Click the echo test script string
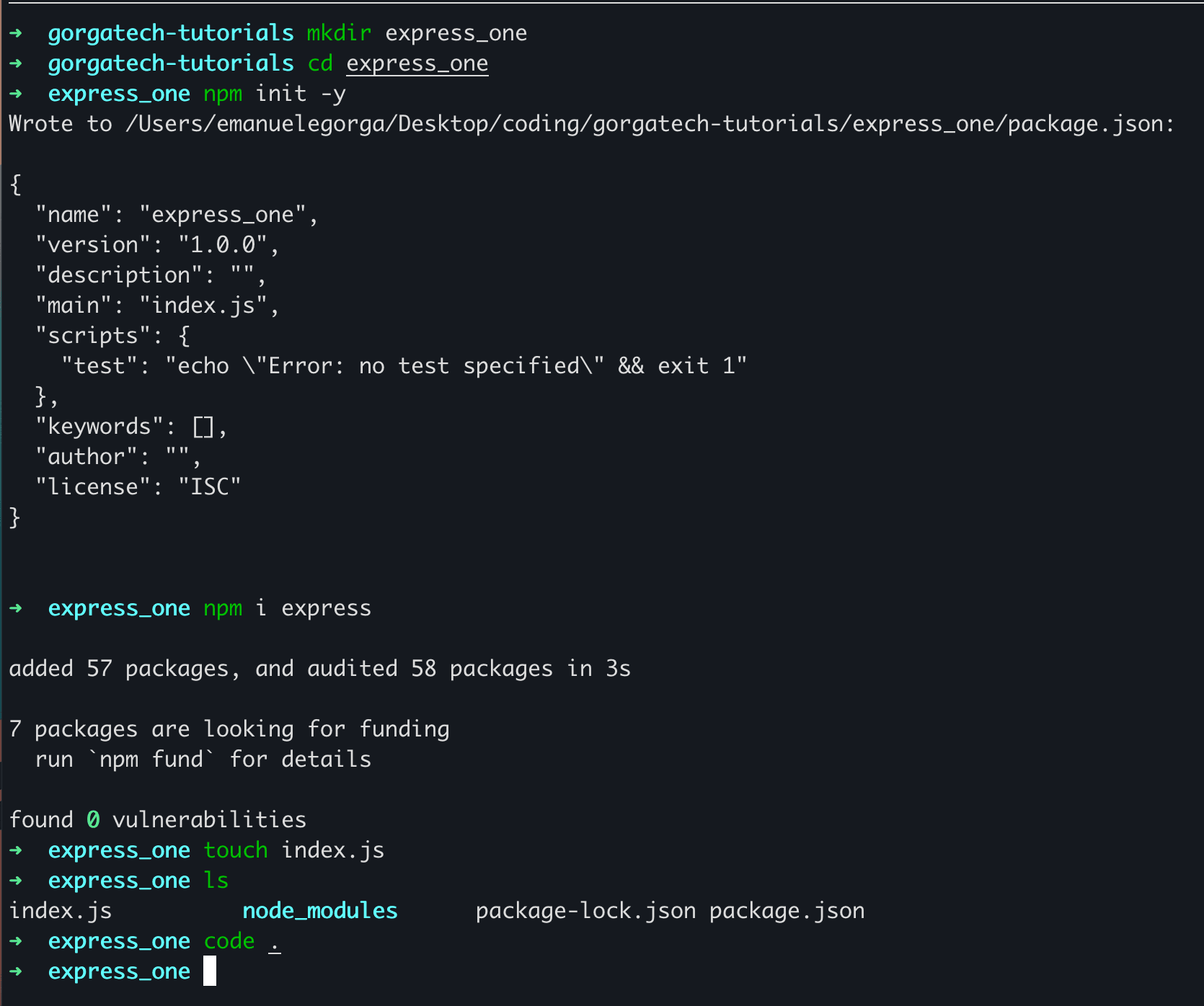 click(456, 366)
